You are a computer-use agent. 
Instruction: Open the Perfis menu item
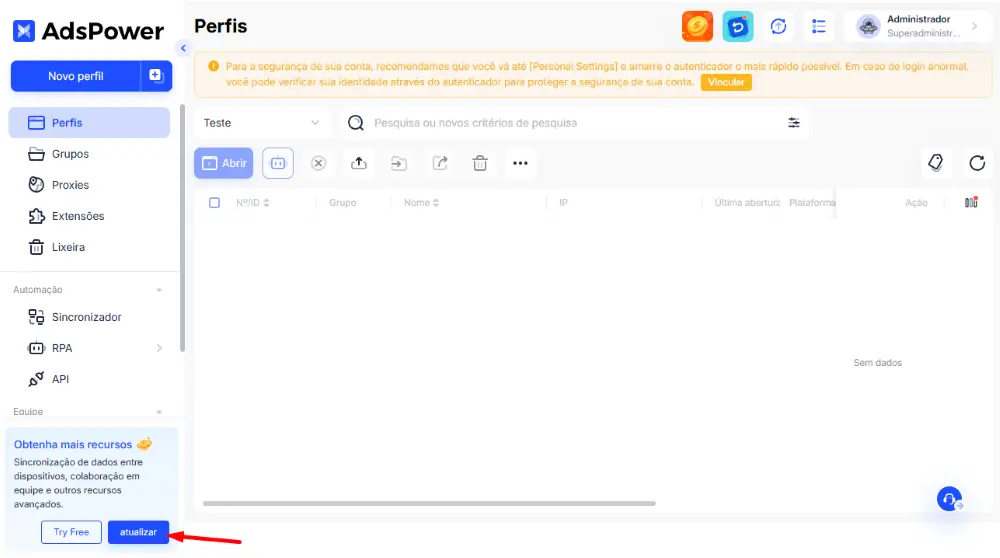(89, 122)
